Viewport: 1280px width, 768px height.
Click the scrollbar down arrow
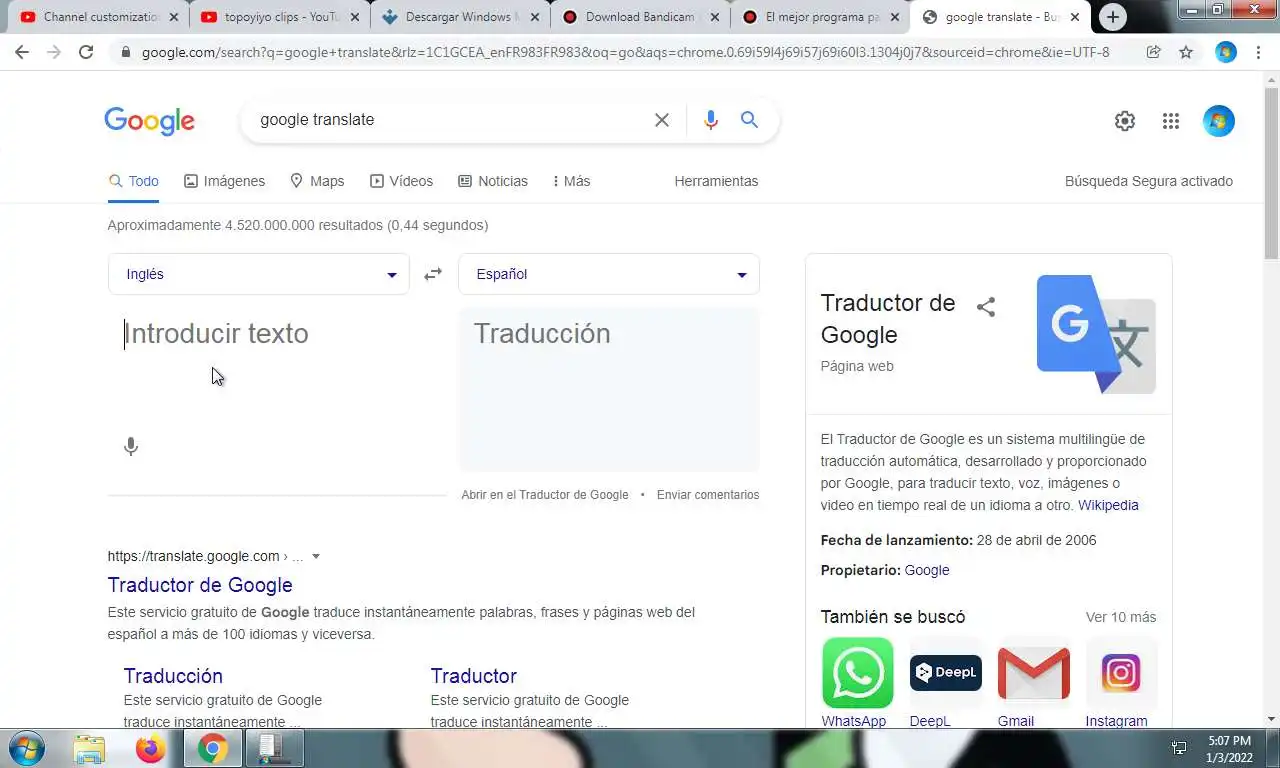click(1272, 719)
